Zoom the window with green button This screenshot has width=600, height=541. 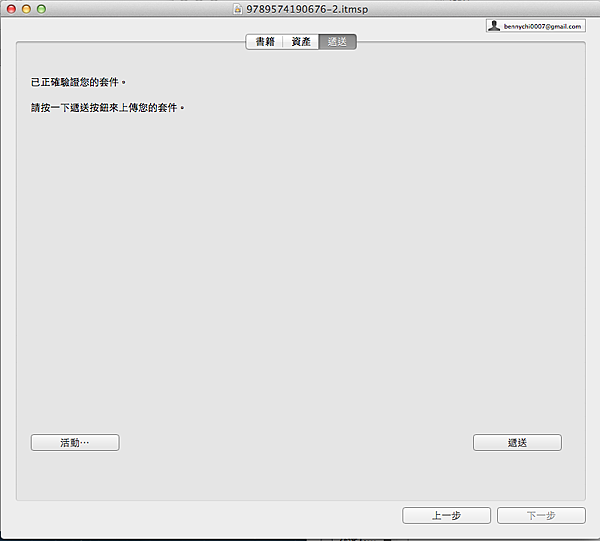[x=41, y=9]
